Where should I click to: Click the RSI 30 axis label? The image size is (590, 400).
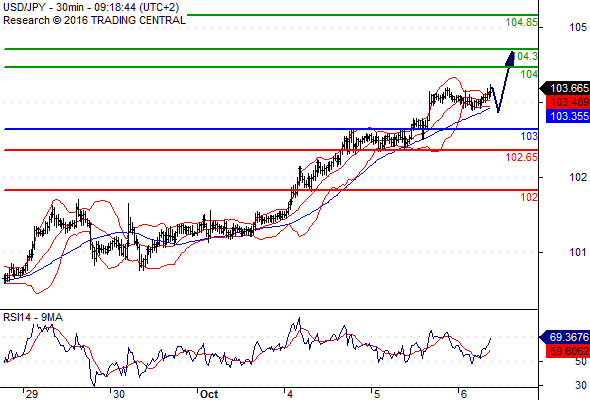click(x=581, y=385)
